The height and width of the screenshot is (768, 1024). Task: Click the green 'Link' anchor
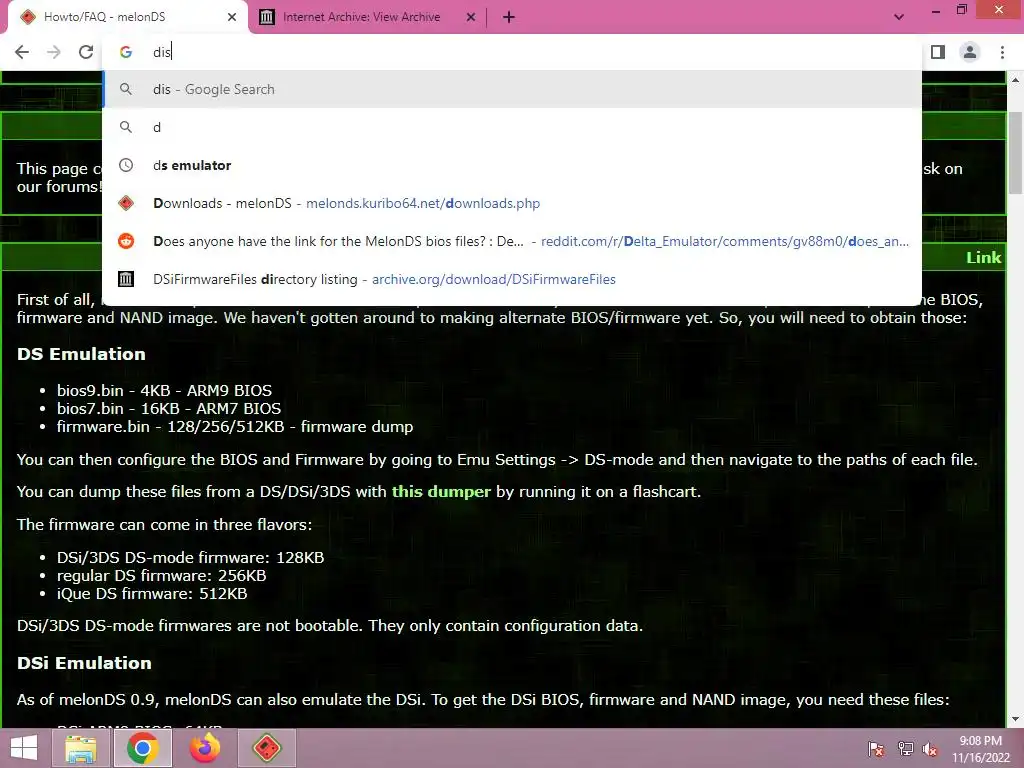pos(984,258)
